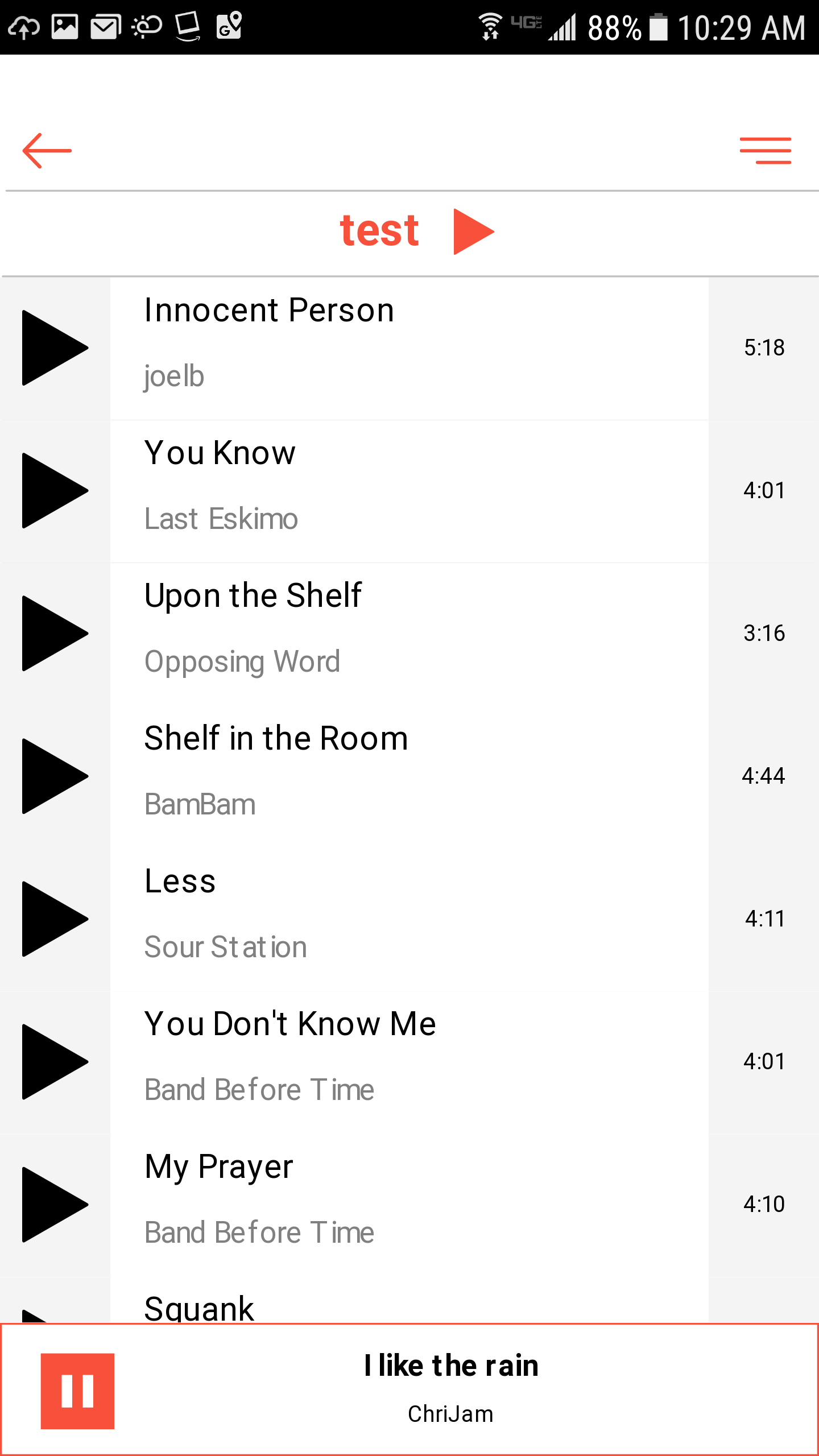This screenshot has height=1456, width=819.
Task: Tap the Wi-Fi status bar icon
Action: coord(490,27)
